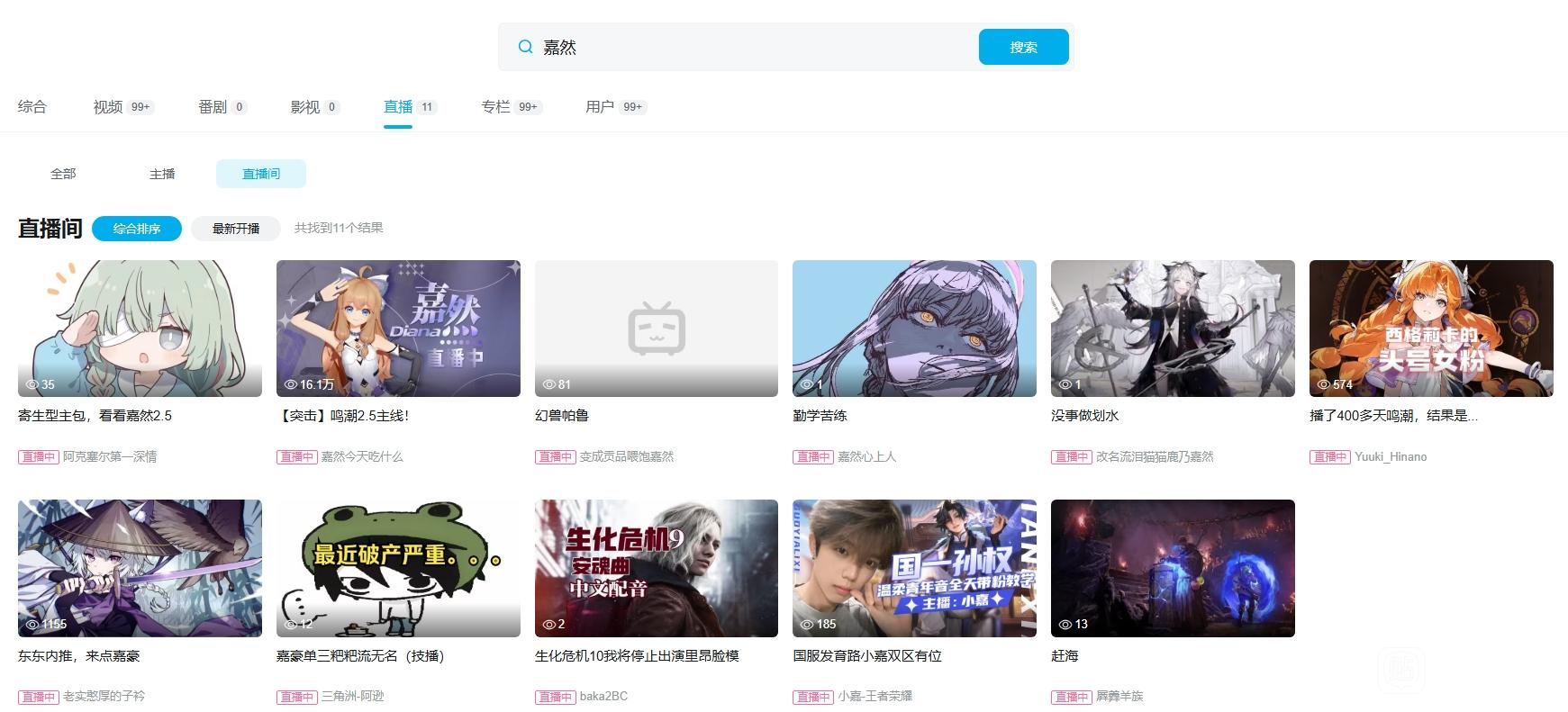Image resolution: width=1568 pixels, height=712 pixels.
Task: Open the 专栏 results tab
Action: [495, 107]
